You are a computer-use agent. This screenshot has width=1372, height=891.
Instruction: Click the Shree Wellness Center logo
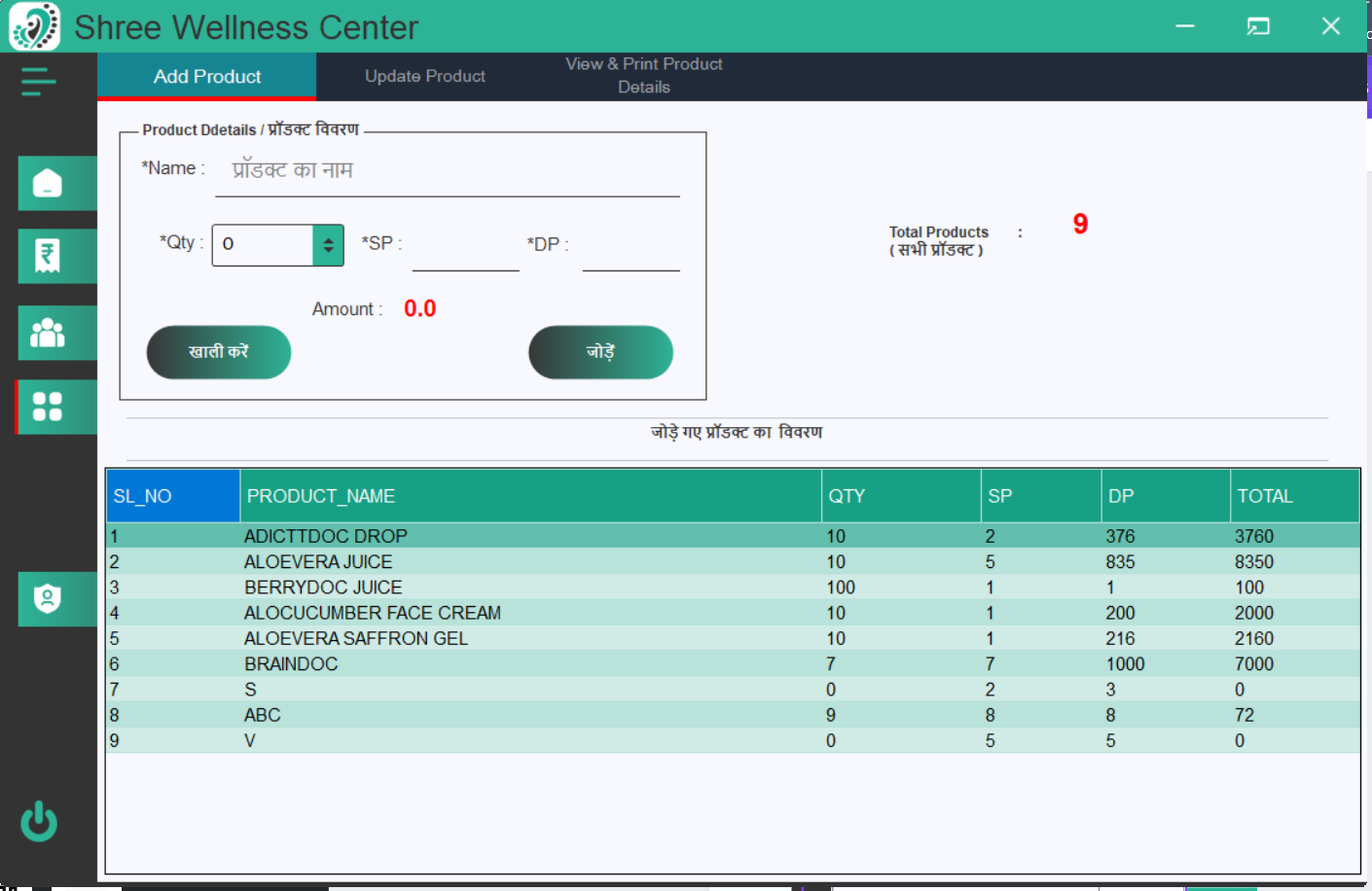click(x=33, y=27)
